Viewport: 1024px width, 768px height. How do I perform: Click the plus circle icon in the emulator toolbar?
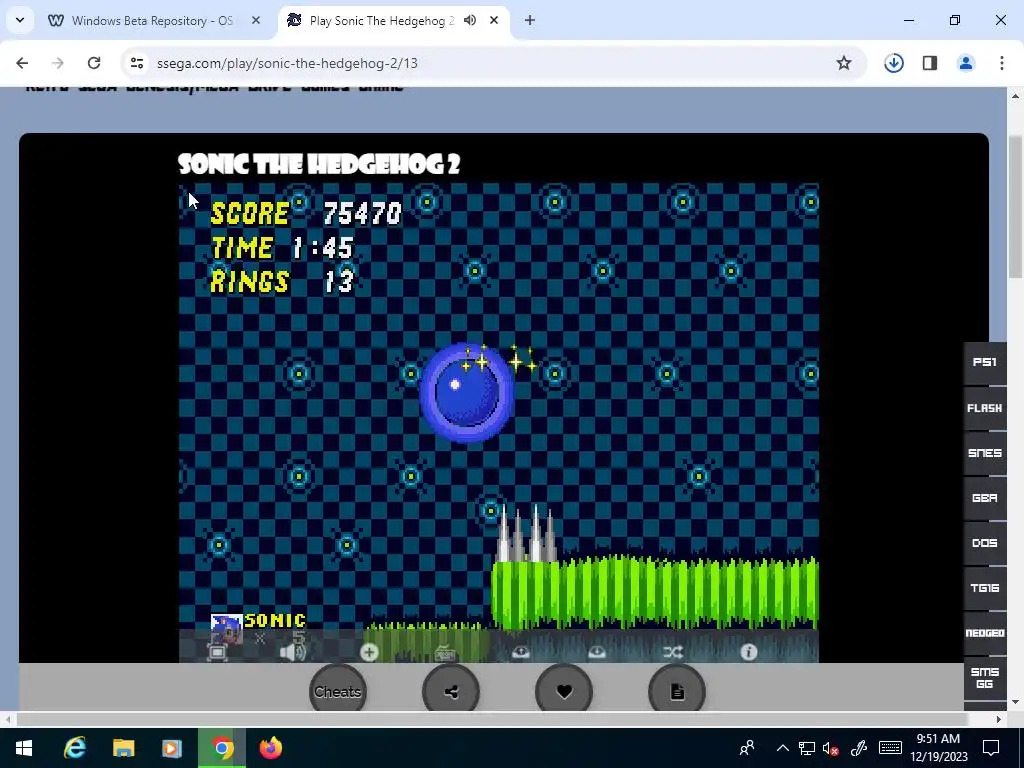(x=369, y=652)
